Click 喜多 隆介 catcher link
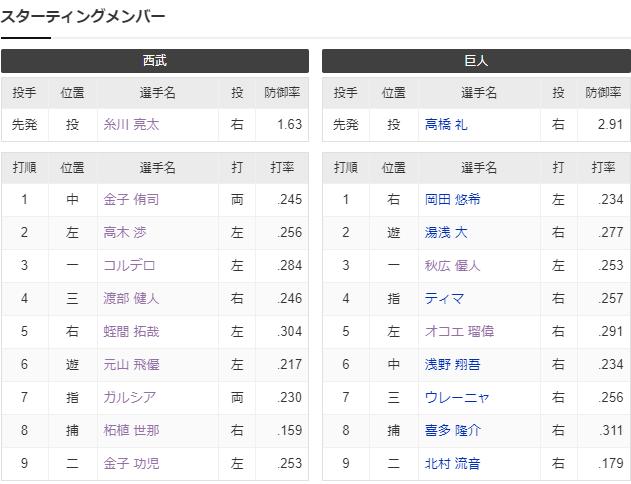This screenshot has width=631, height=484. click(452, 430)
